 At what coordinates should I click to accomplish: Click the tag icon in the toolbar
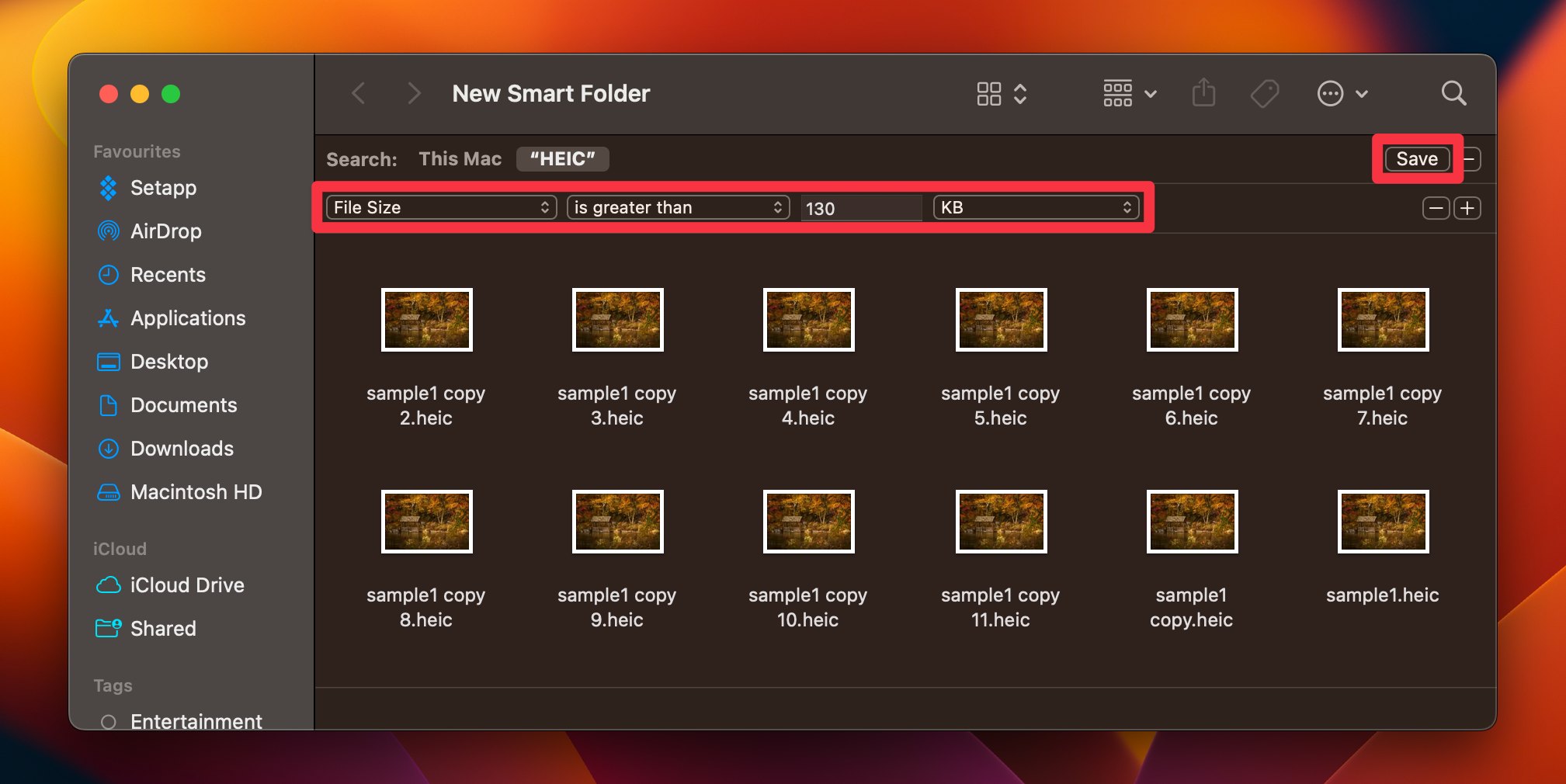tap(1264, 93)
